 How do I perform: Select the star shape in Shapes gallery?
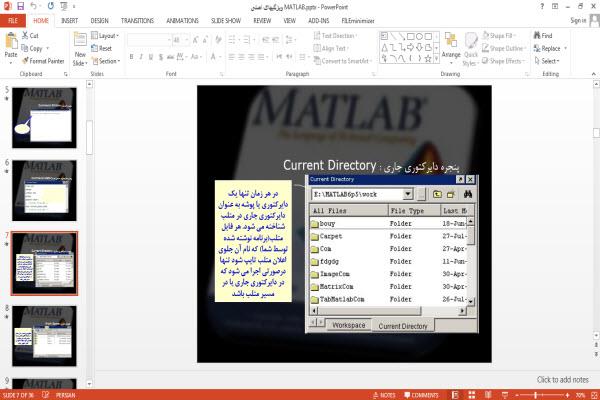pyautogui.click(x=428, y=59)
